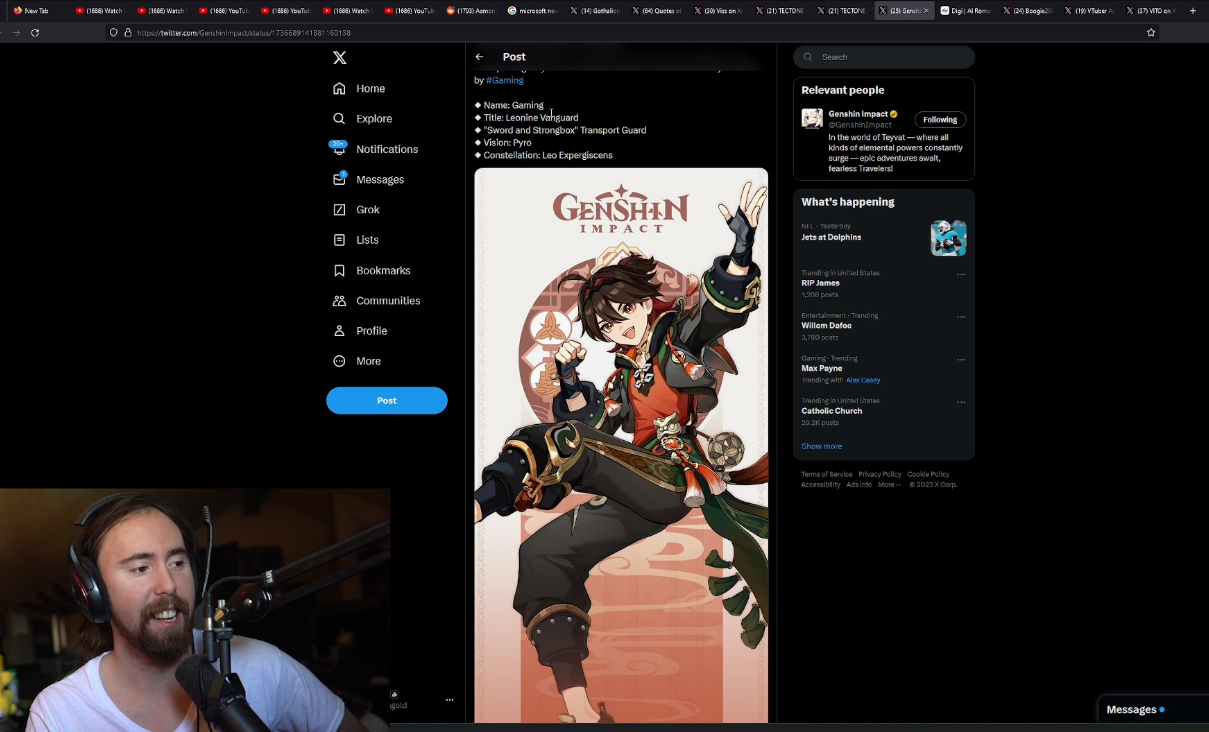Click the #Gaming hashtag in post

point(505,80)
